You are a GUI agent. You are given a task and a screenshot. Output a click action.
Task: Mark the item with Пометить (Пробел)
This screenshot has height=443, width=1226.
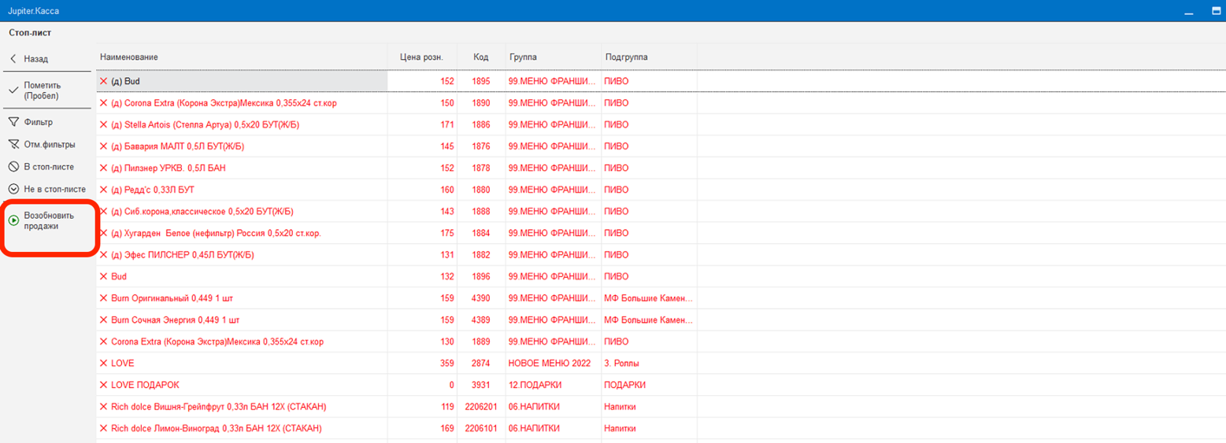click(45, 91)
